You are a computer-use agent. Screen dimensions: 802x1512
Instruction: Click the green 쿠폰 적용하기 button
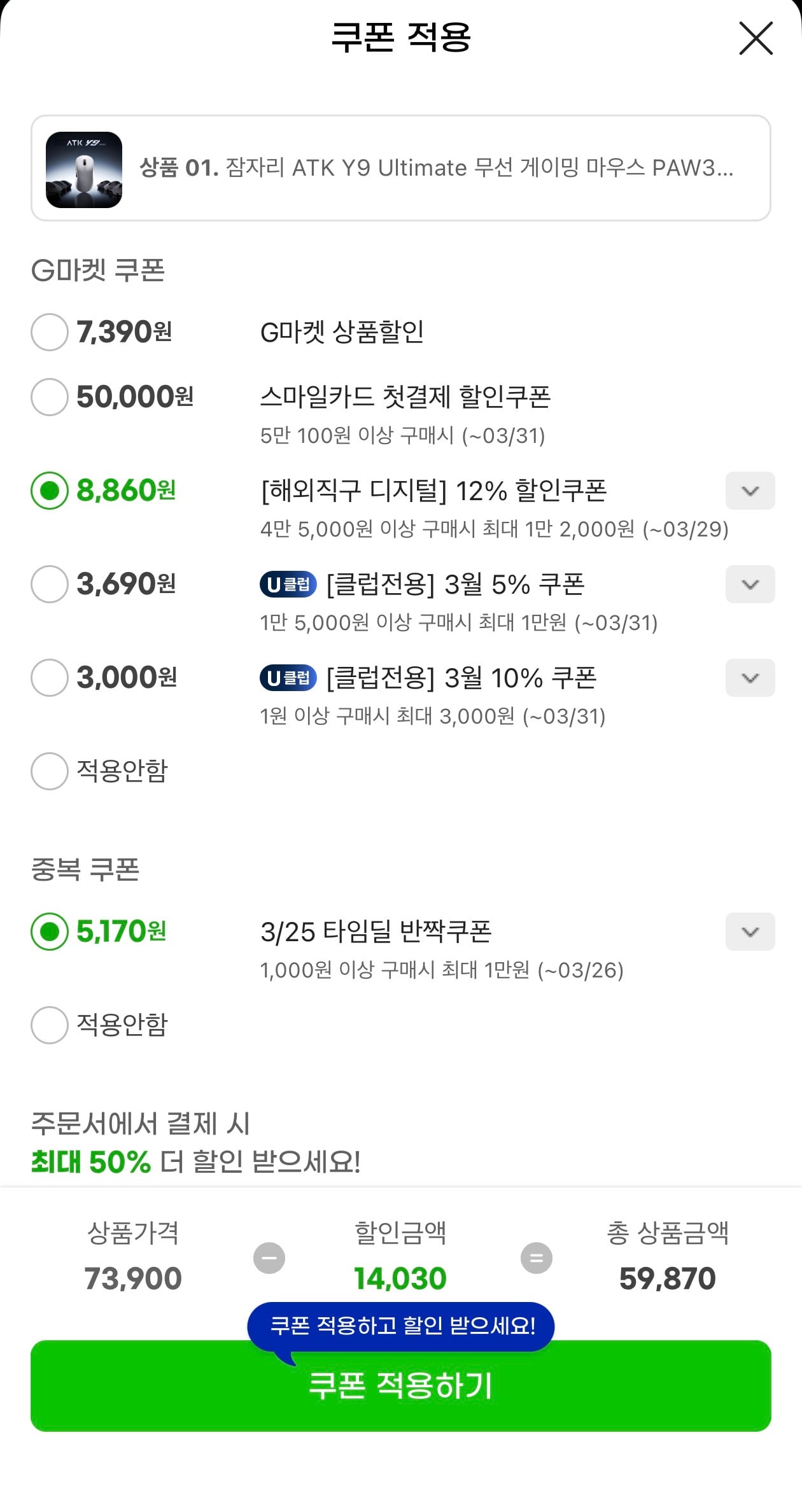click(401, 1394)
